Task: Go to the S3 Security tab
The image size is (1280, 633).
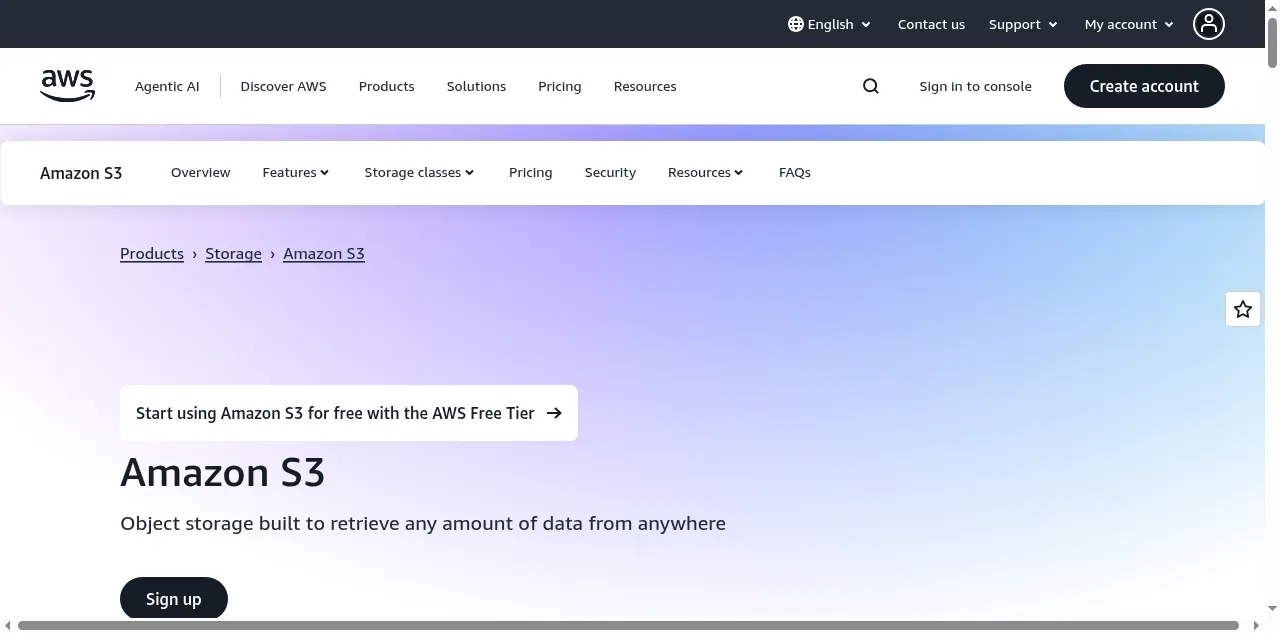Action: pyautogui.click(x=610, y=172)
